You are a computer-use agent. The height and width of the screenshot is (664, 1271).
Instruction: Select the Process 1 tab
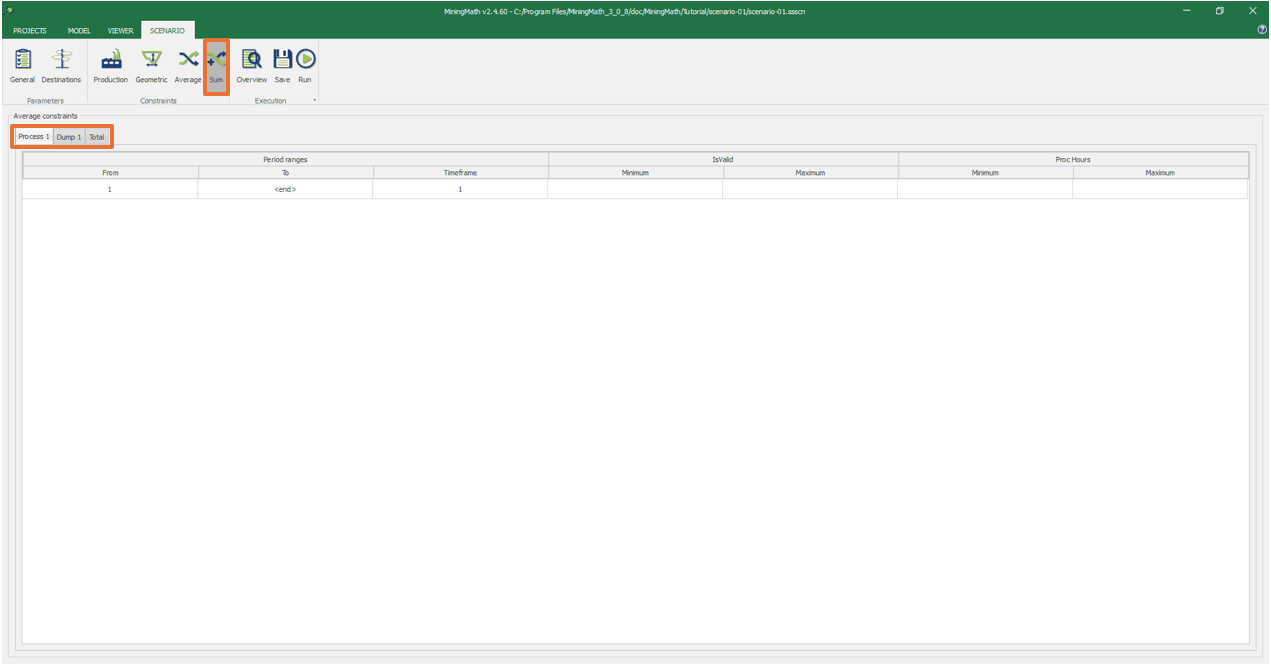33,136
